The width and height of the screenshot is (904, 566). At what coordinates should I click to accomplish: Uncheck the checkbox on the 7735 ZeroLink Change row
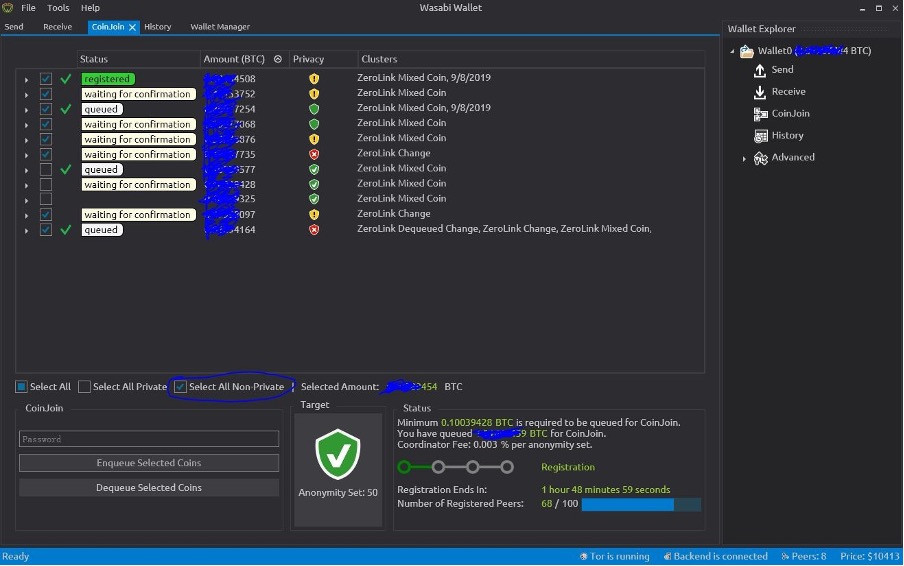pyautogui.click(x=46, y=154)
